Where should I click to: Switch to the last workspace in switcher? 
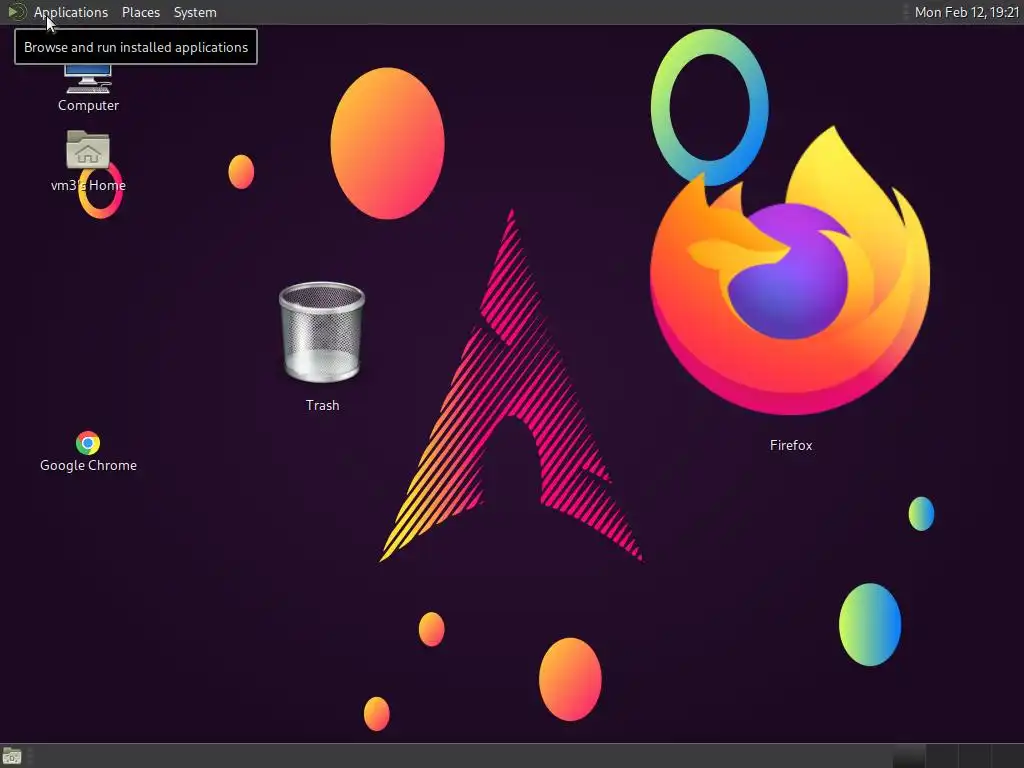click(x=1006, y=756)
